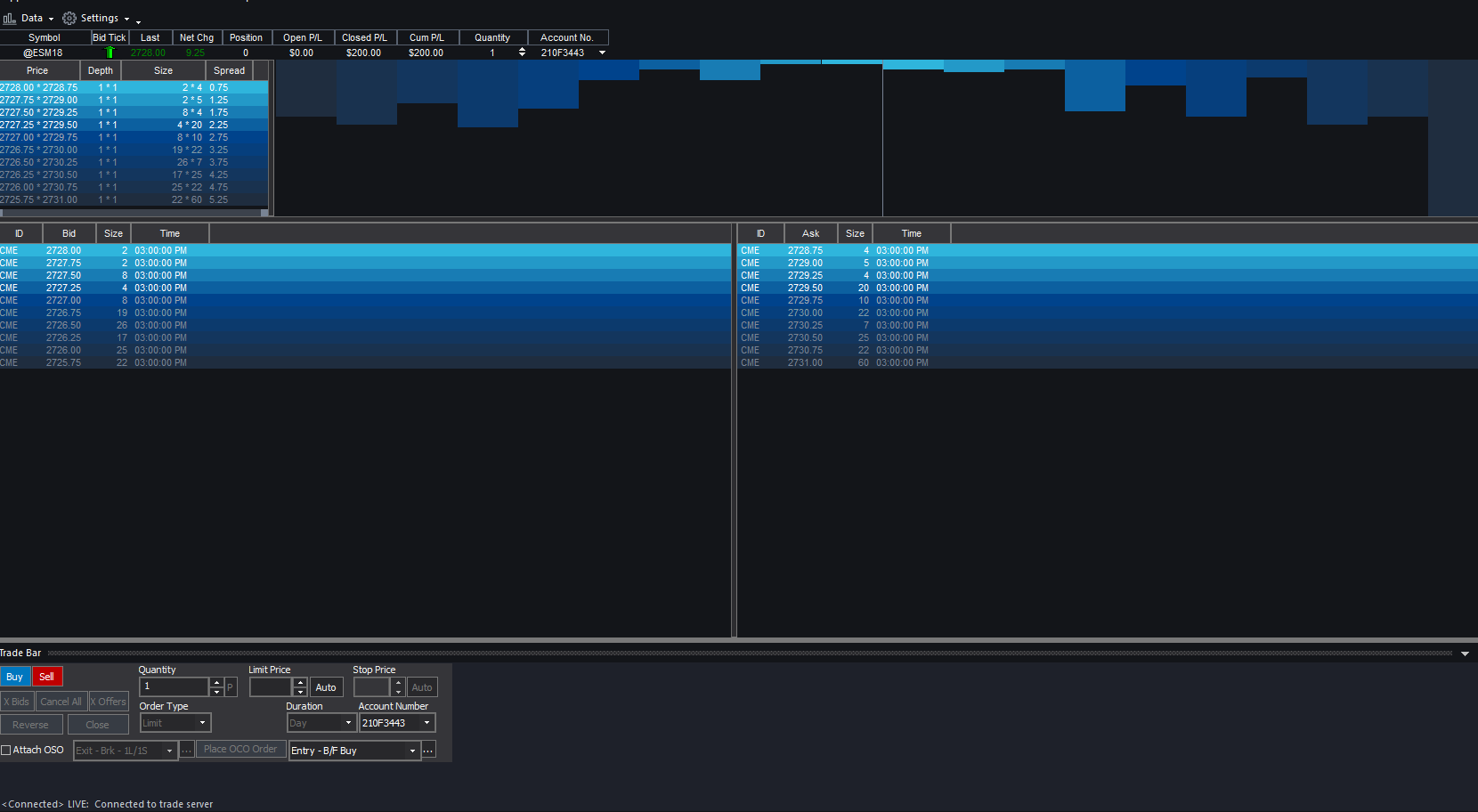Click the green Bid Tick up arrow
This screenshot has width=1478, height=812.
[110, 53]
